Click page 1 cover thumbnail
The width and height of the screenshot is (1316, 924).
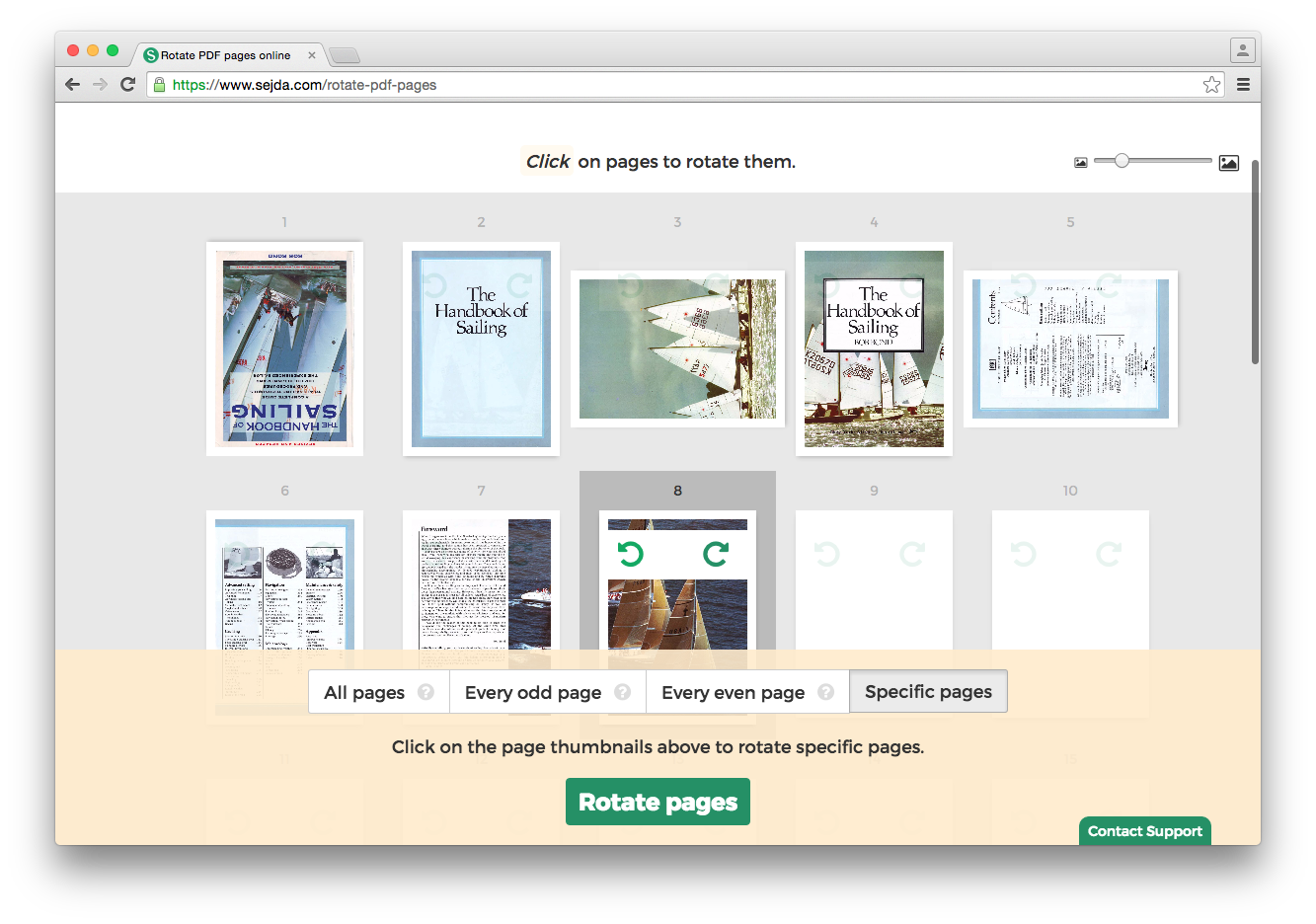coord(284,348)
